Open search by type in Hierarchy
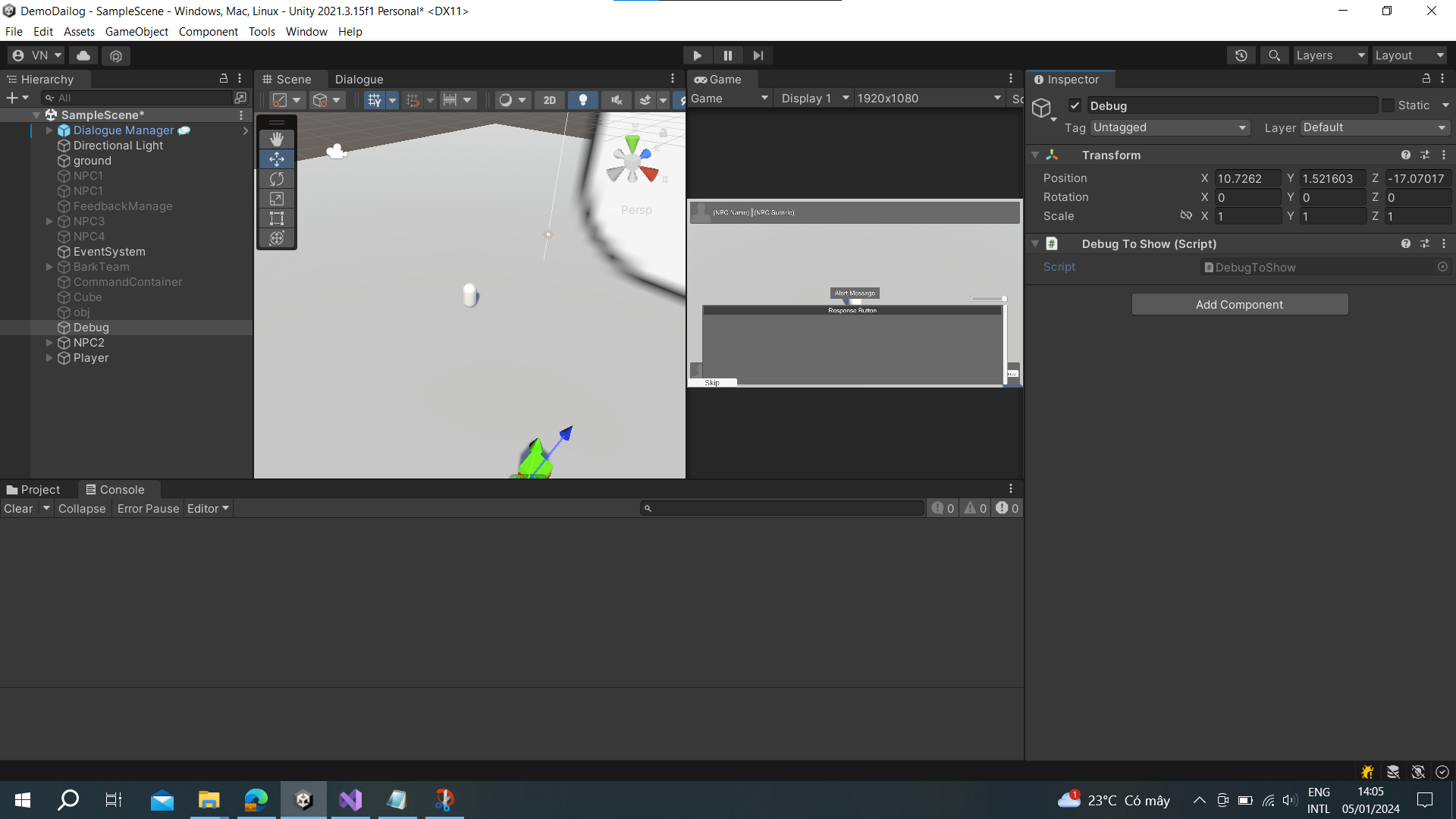This screenshot has width=1456, height=819. (x=240, y=98)
